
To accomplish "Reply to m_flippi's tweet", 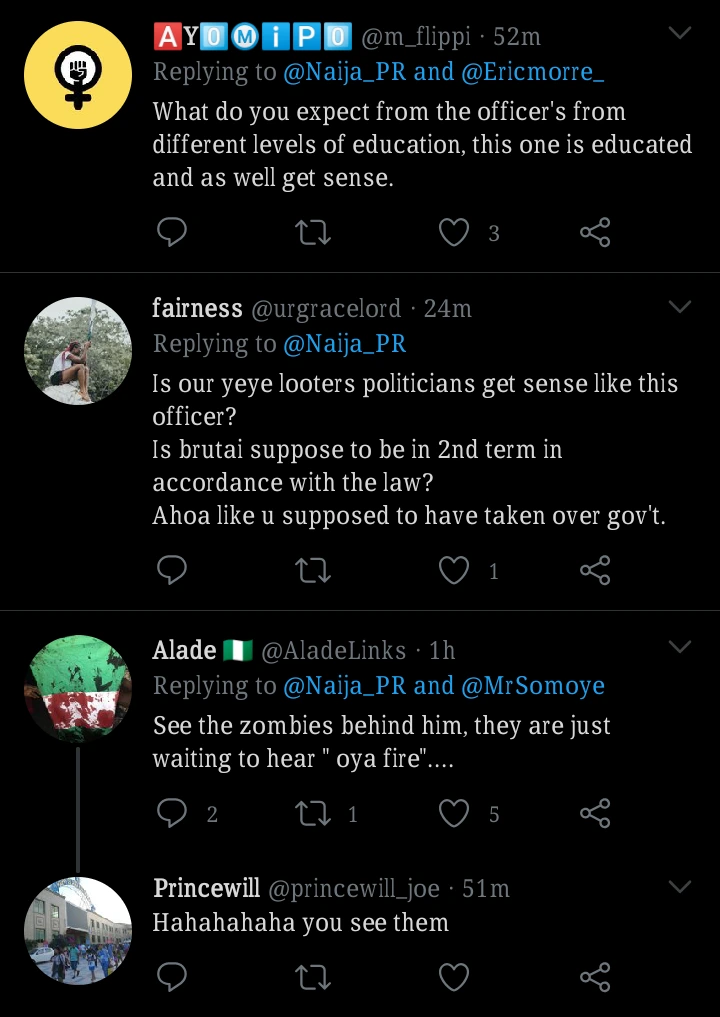I will (x=172, y=233).
